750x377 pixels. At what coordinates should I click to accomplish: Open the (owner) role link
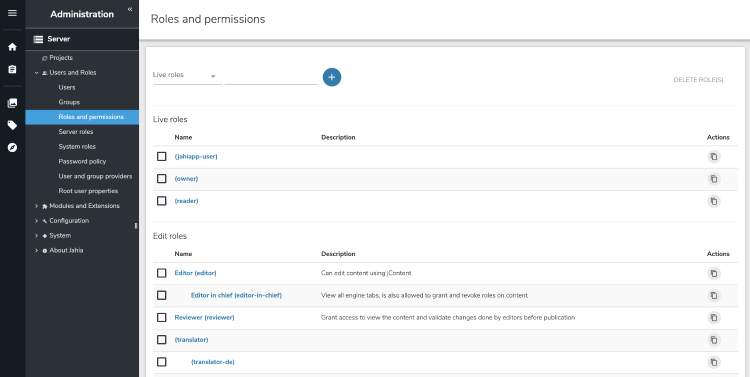pos(186,178)
